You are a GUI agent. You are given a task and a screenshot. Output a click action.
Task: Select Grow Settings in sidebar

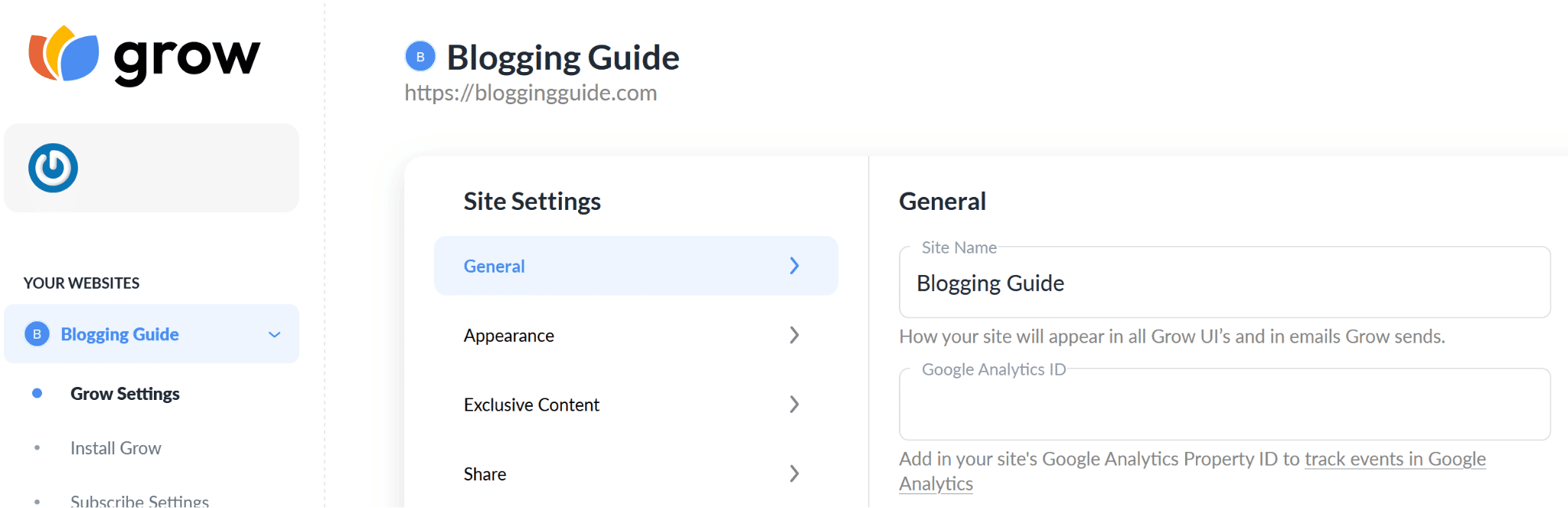[x=125, y=394]
